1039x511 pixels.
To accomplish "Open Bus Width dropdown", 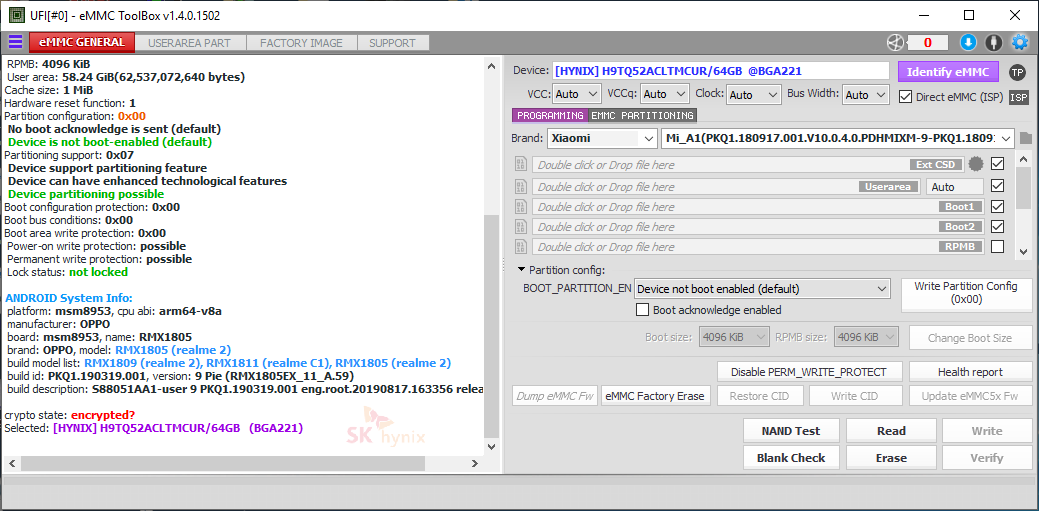I will (865, 95).
